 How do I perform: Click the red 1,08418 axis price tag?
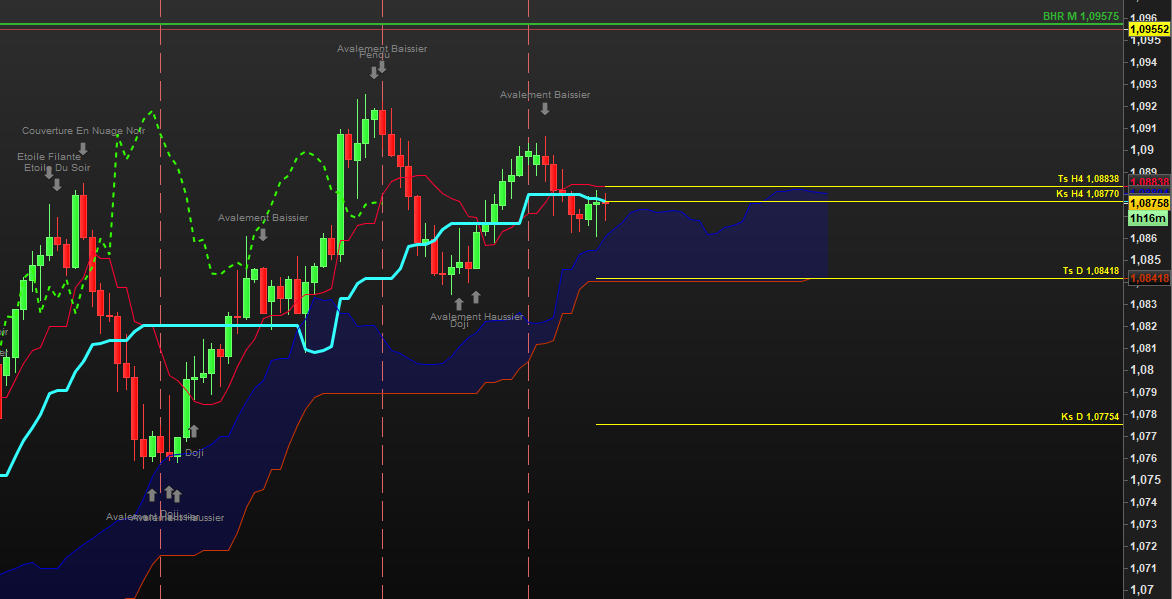pos(1149,278)
